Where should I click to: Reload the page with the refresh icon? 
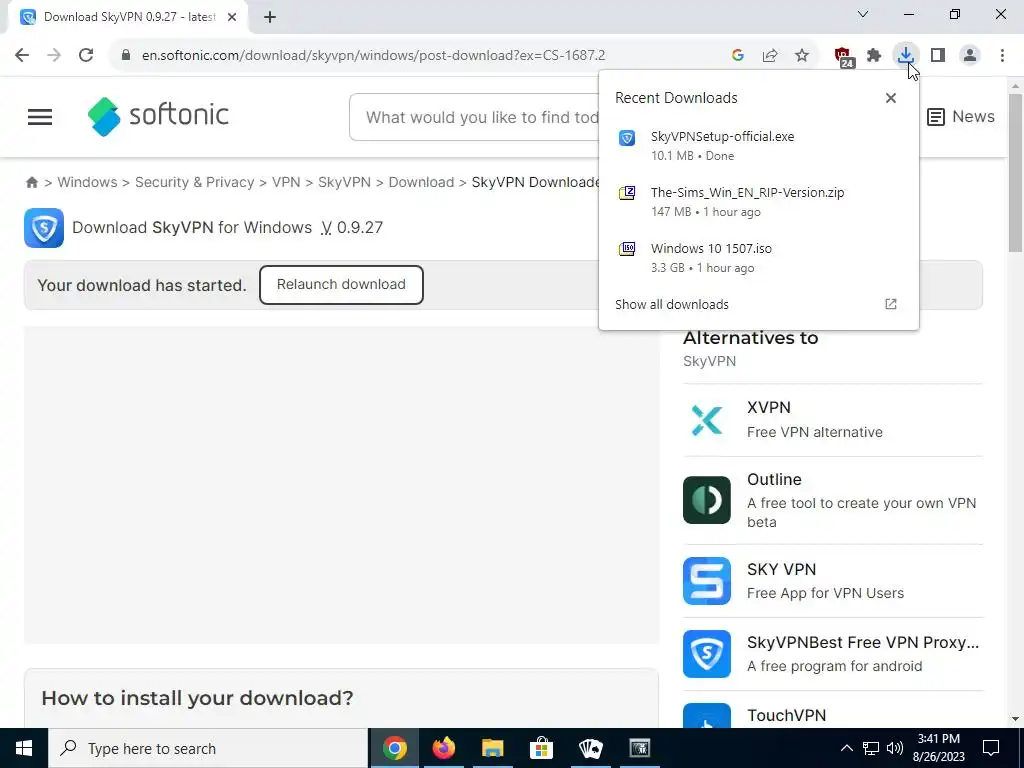(86, 56)
